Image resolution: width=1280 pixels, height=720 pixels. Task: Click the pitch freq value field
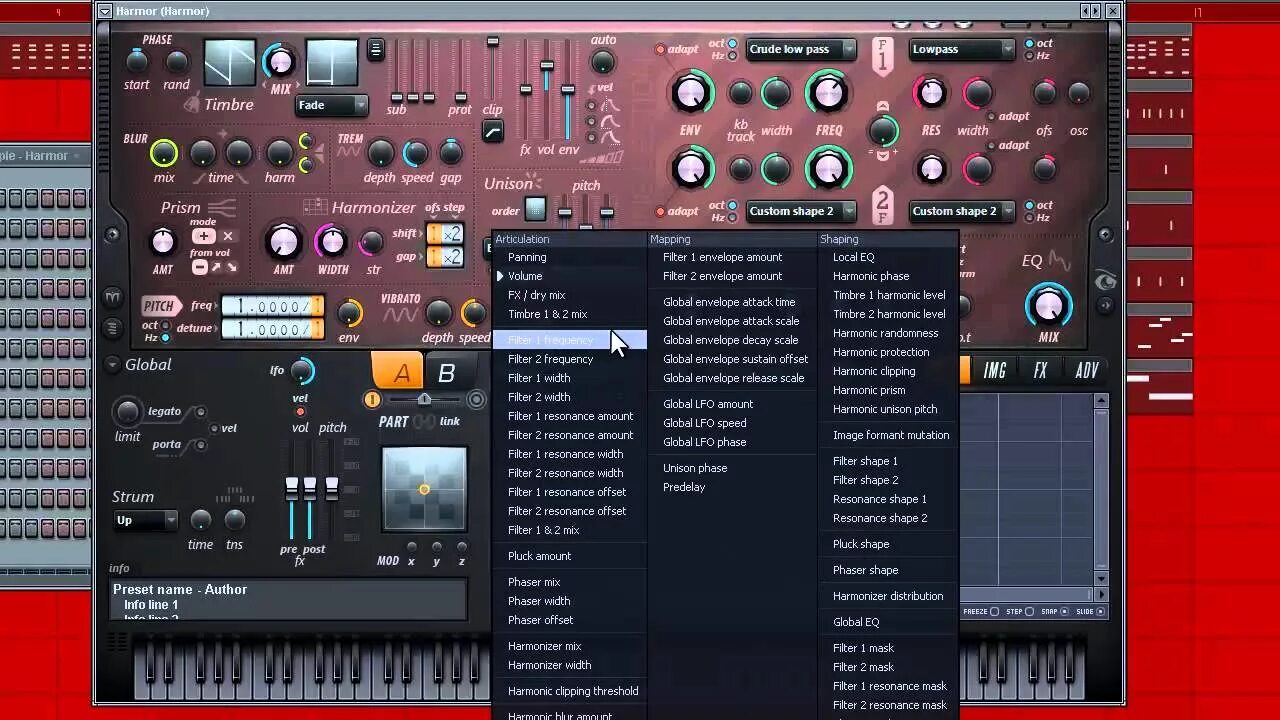(x=272, y=307)
